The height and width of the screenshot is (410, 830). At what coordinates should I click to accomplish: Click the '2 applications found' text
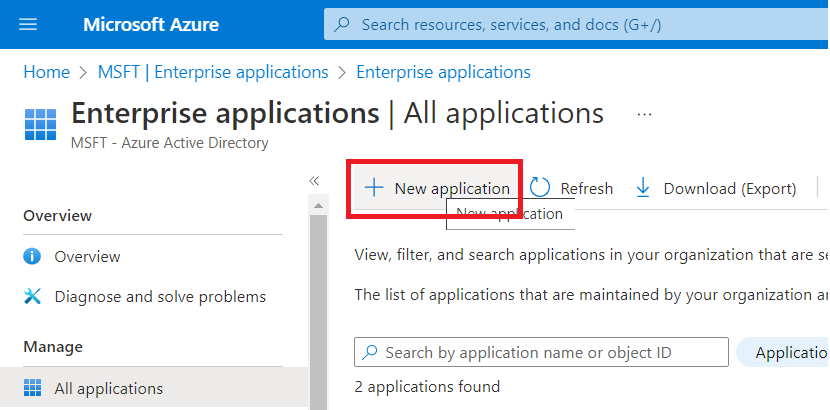(427, 387)
